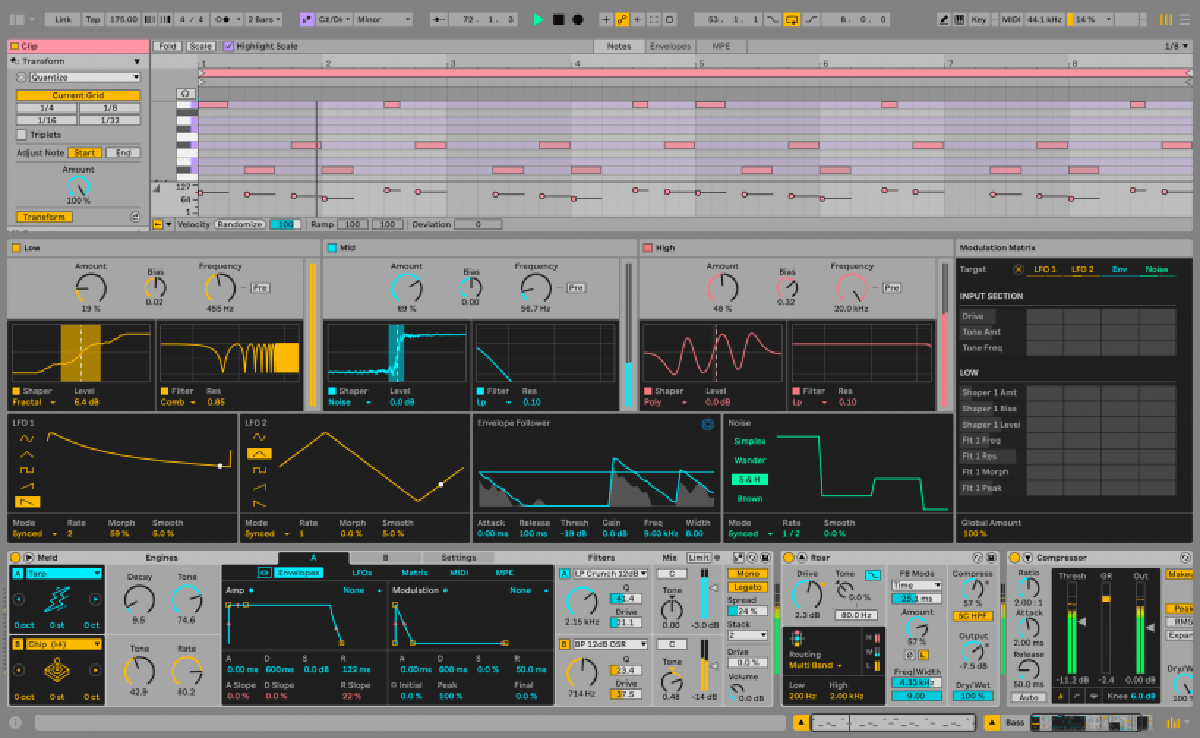Image resolution: width=1200 pixels, height=738 pixels.
Task: Toggle the Highlight Scale checkbox
Action: [x=228, y=46]
